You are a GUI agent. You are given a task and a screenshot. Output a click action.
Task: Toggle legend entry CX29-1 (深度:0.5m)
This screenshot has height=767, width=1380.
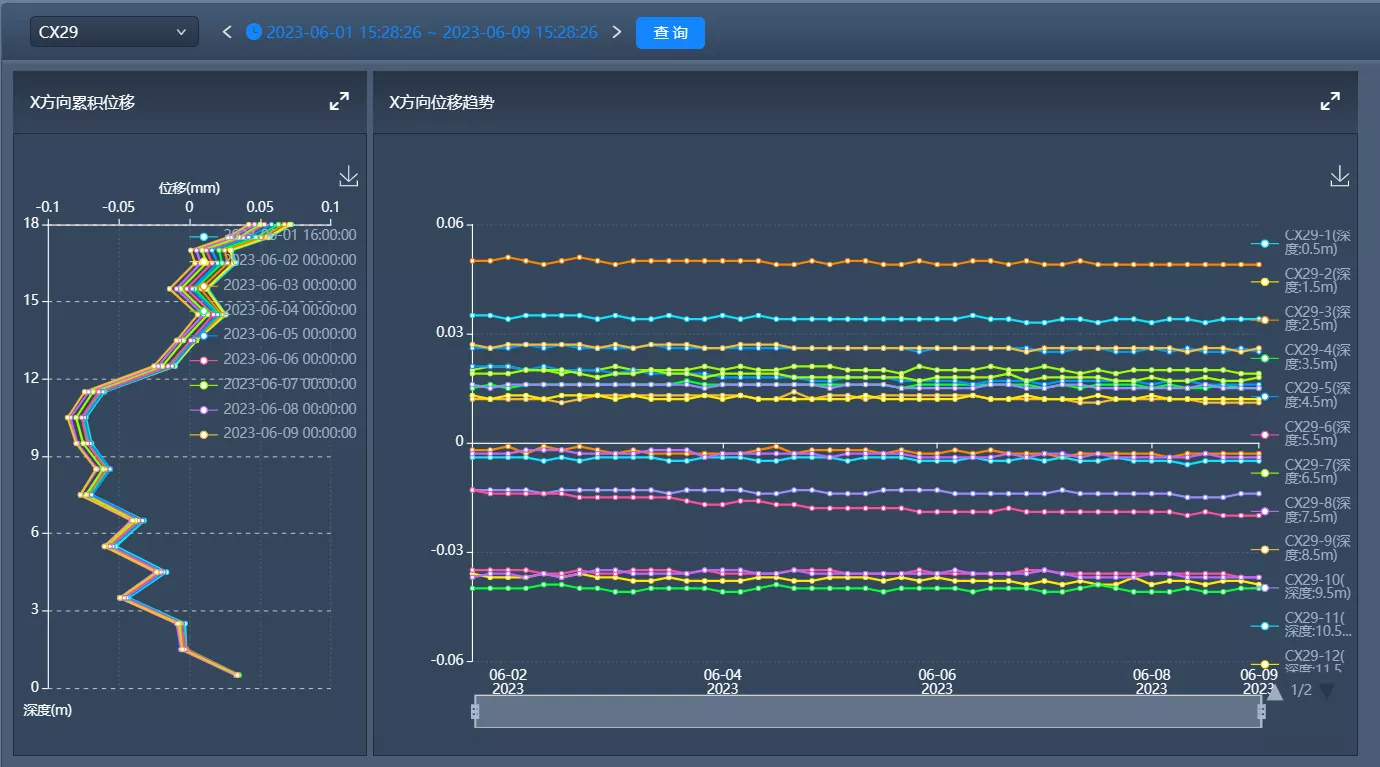[1302, 242]
